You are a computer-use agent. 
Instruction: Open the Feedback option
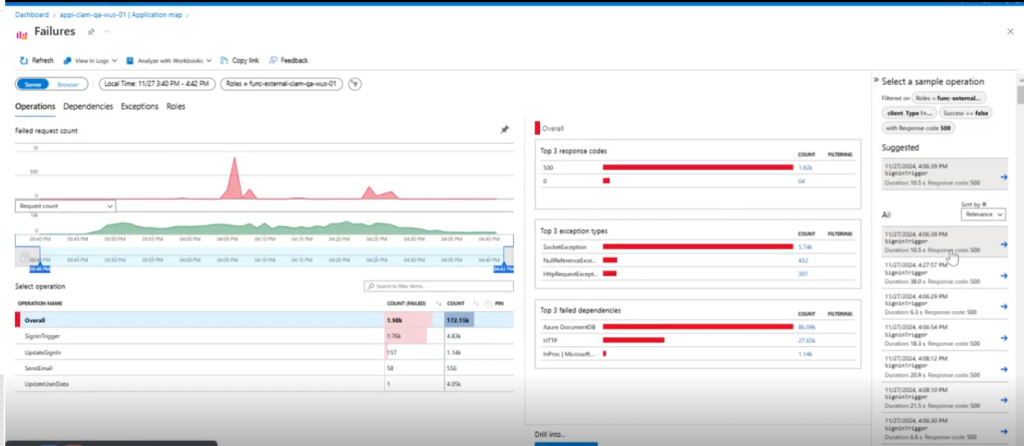click(289, 60)
